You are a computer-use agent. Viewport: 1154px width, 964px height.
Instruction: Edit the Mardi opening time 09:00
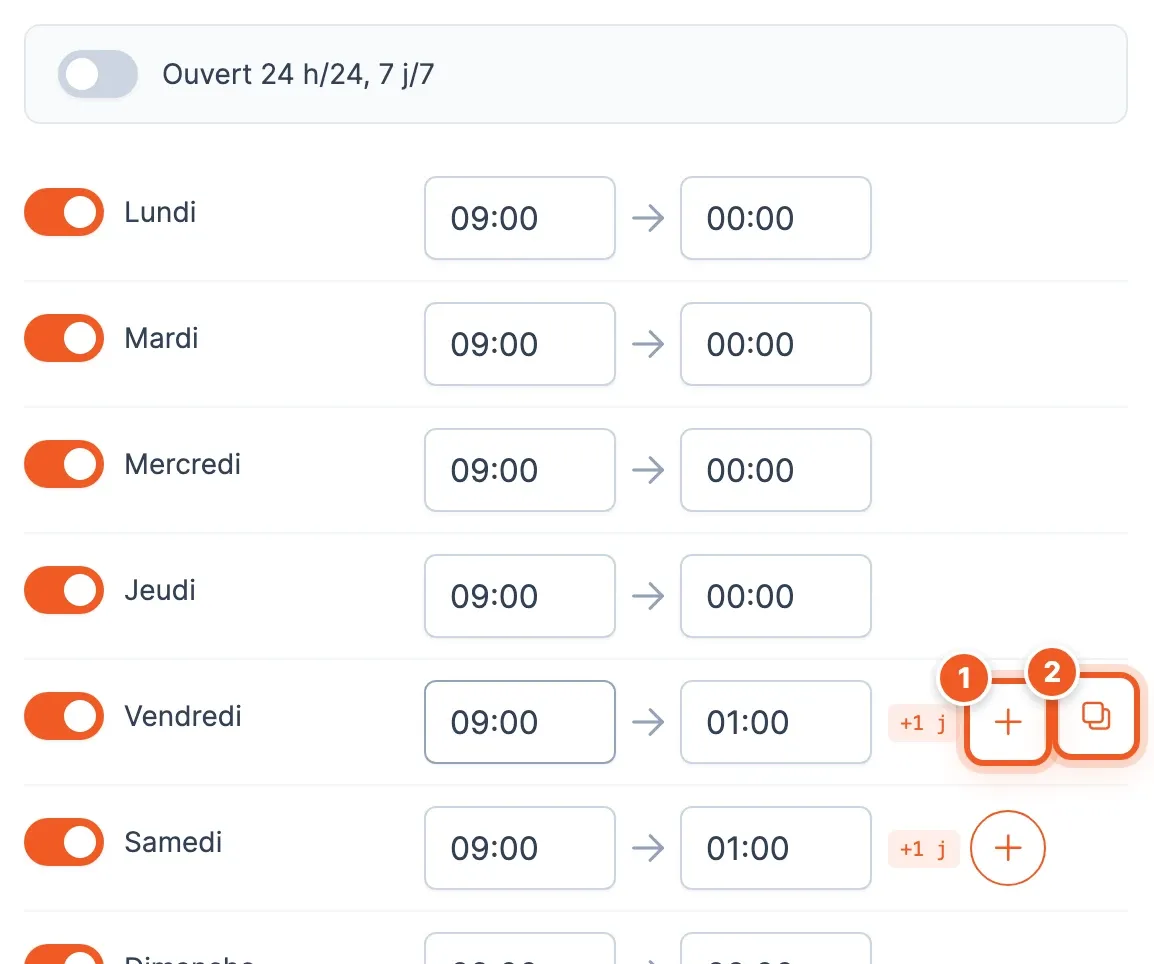(x=520, y=344)
